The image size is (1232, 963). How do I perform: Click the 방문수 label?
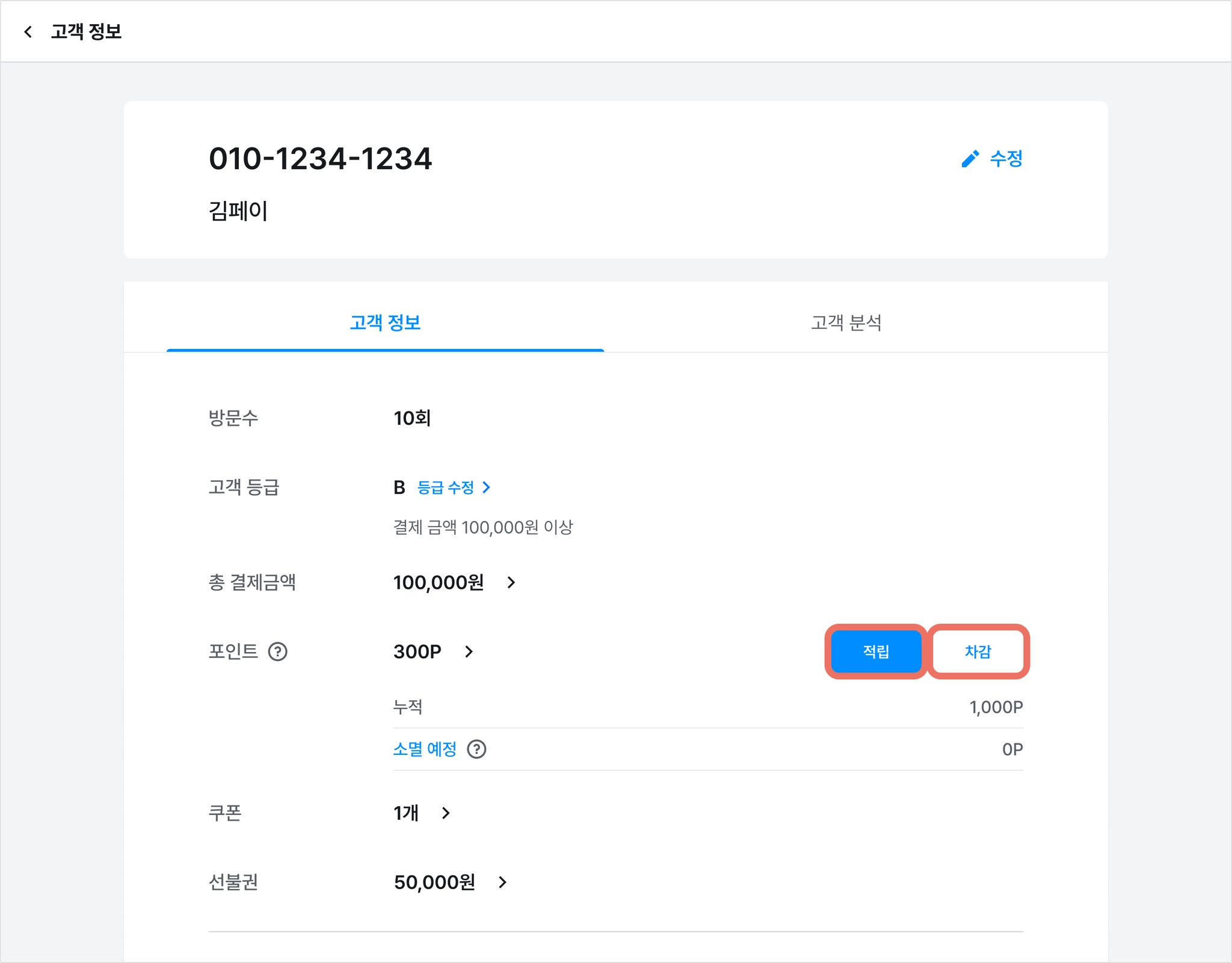[233, 418]
